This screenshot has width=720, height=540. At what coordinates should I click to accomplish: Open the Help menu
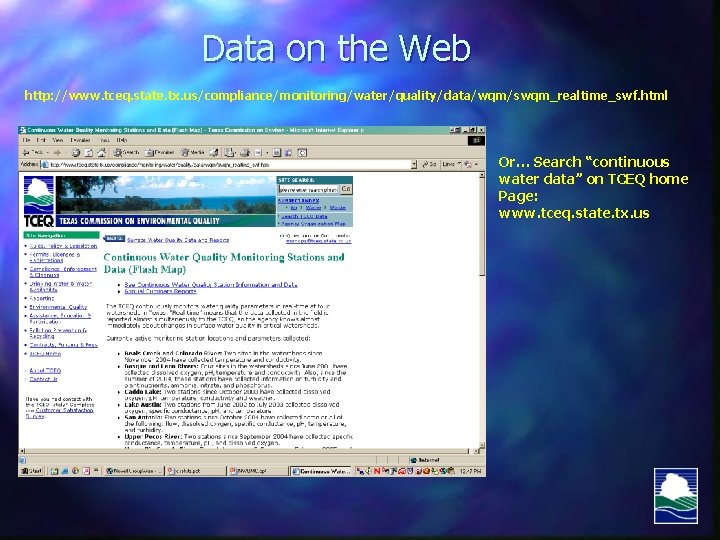click(122, 140)
